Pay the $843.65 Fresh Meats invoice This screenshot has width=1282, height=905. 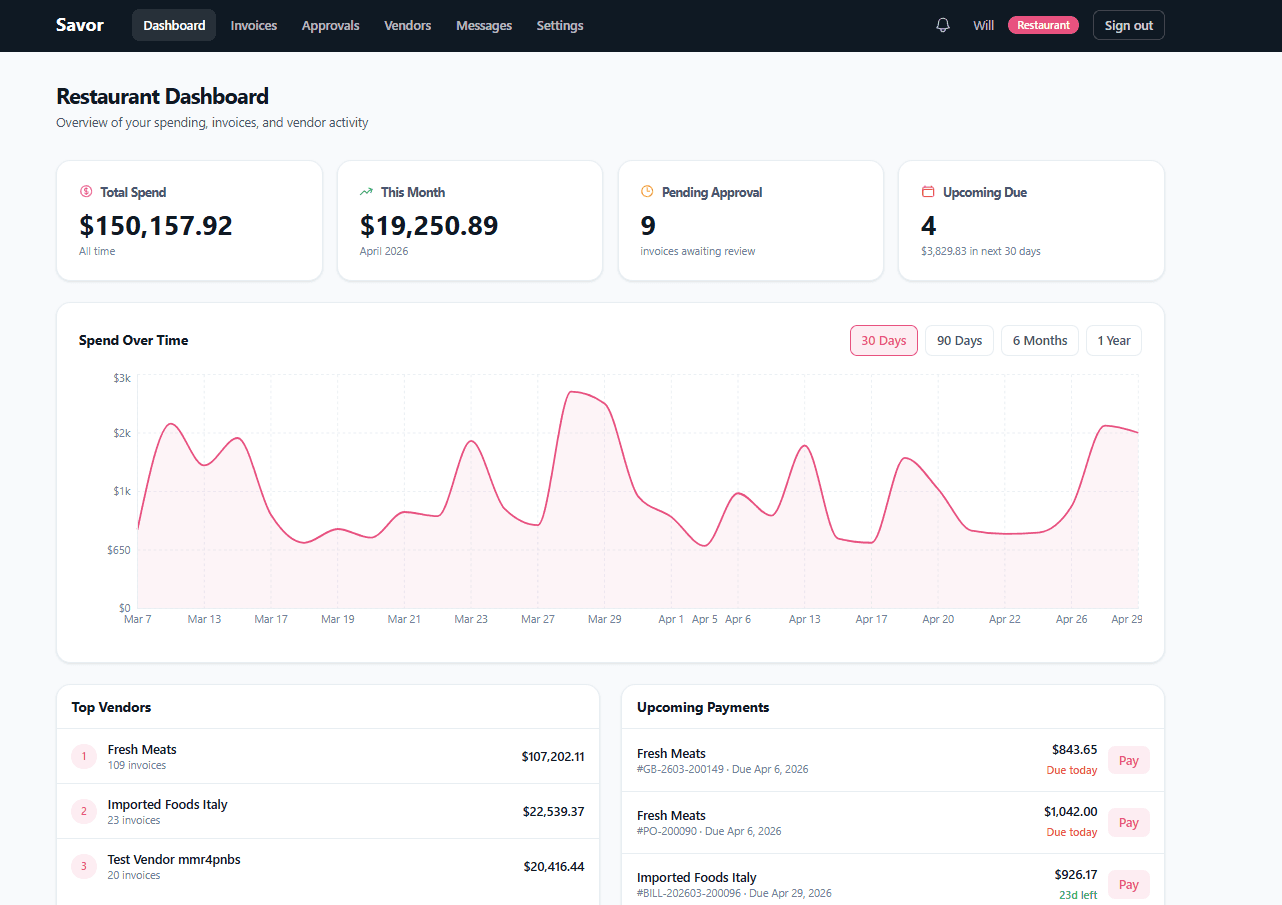(1128, 760)
